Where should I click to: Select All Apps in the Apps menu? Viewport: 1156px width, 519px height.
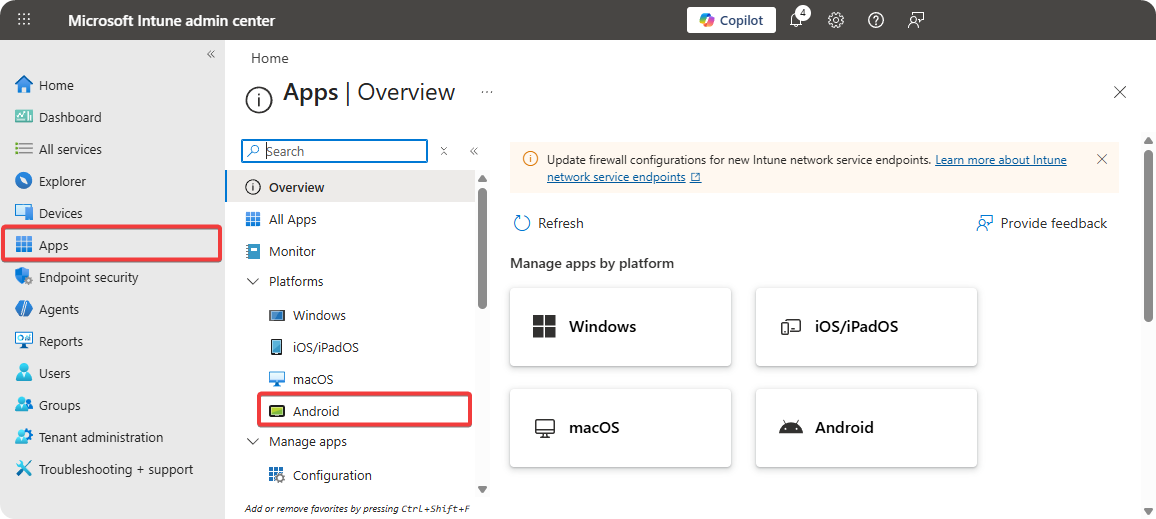292,219
